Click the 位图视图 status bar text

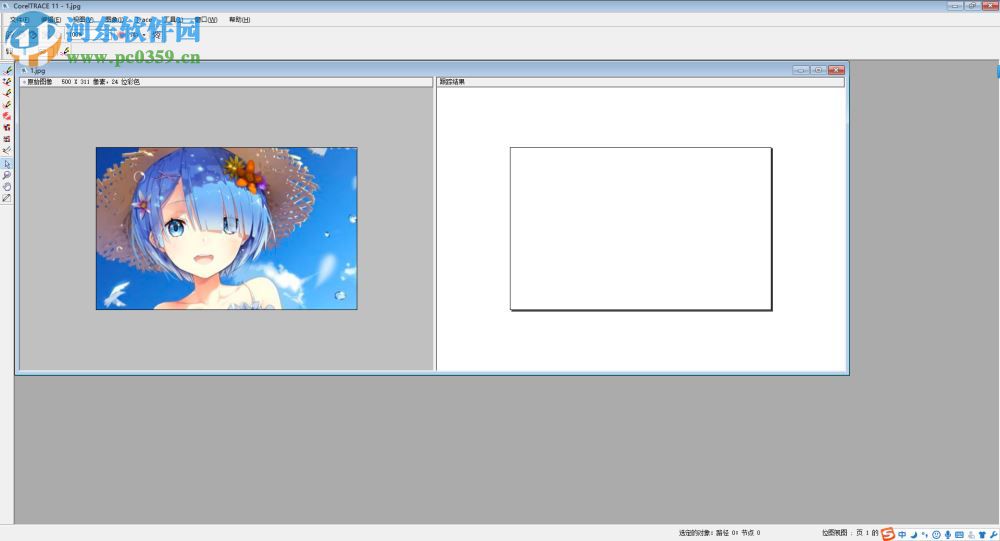point(849,533)
